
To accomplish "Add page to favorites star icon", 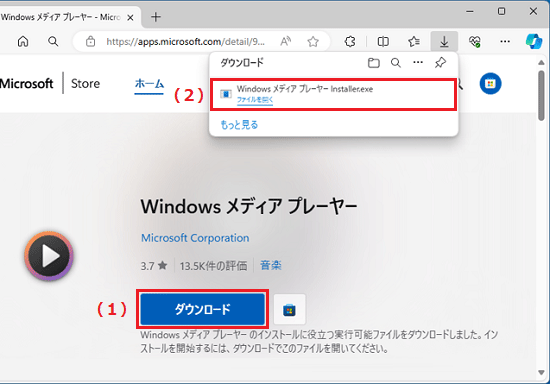I will pos(313,41).
